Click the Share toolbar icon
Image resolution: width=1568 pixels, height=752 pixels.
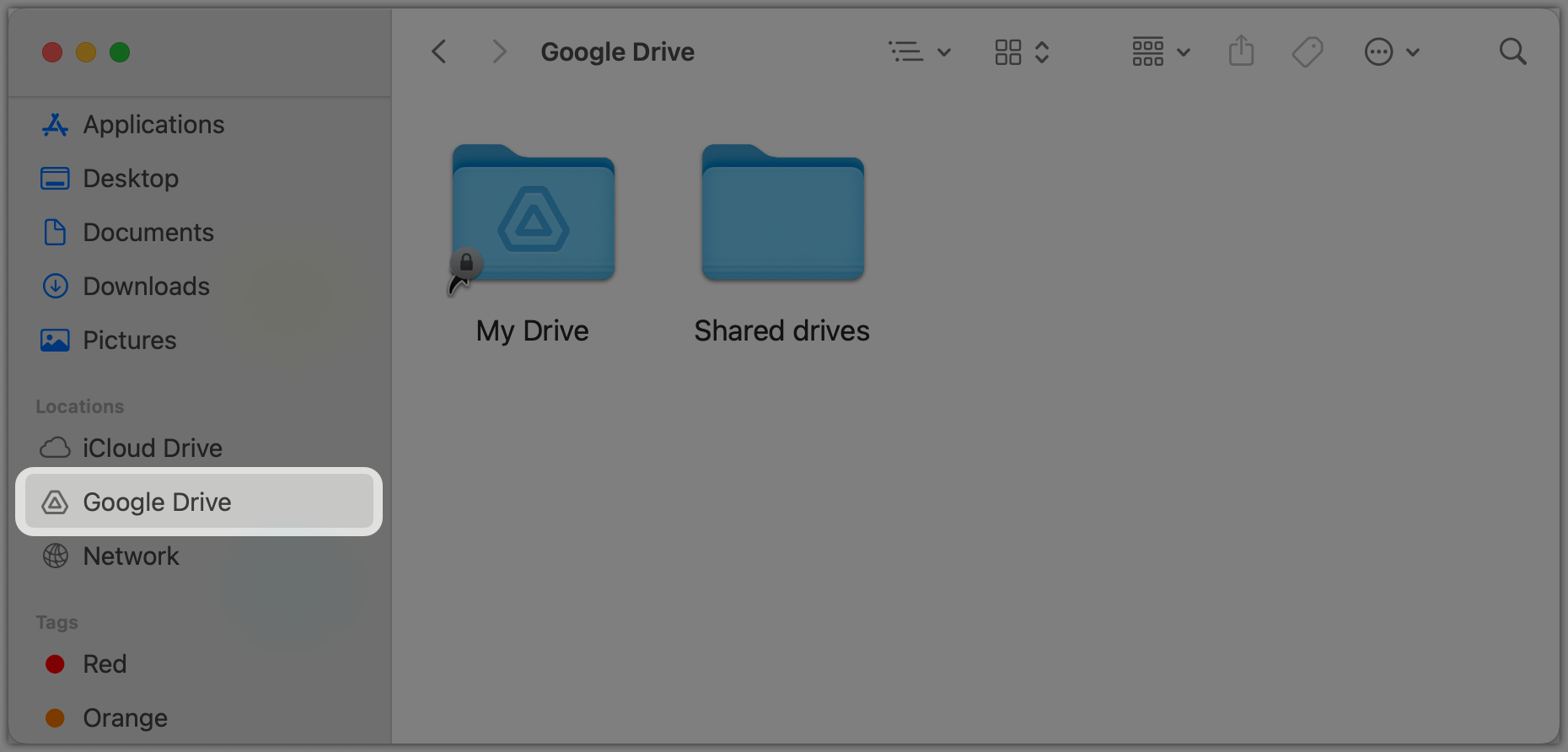(x=1241, y=51)
